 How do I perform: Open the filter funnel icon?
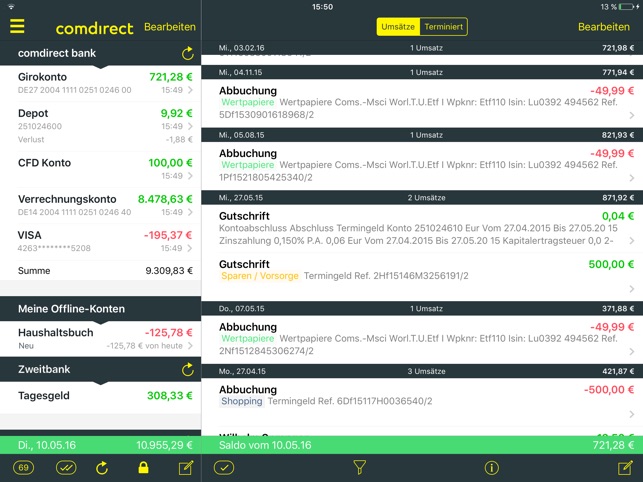coord(360,468)
